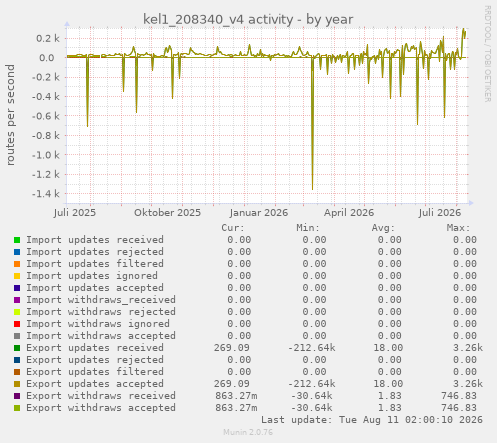This screenshot has height=443, width=497.
Task: Click the 'Import withdraws_received' legend label
Action: pos(101,300)
